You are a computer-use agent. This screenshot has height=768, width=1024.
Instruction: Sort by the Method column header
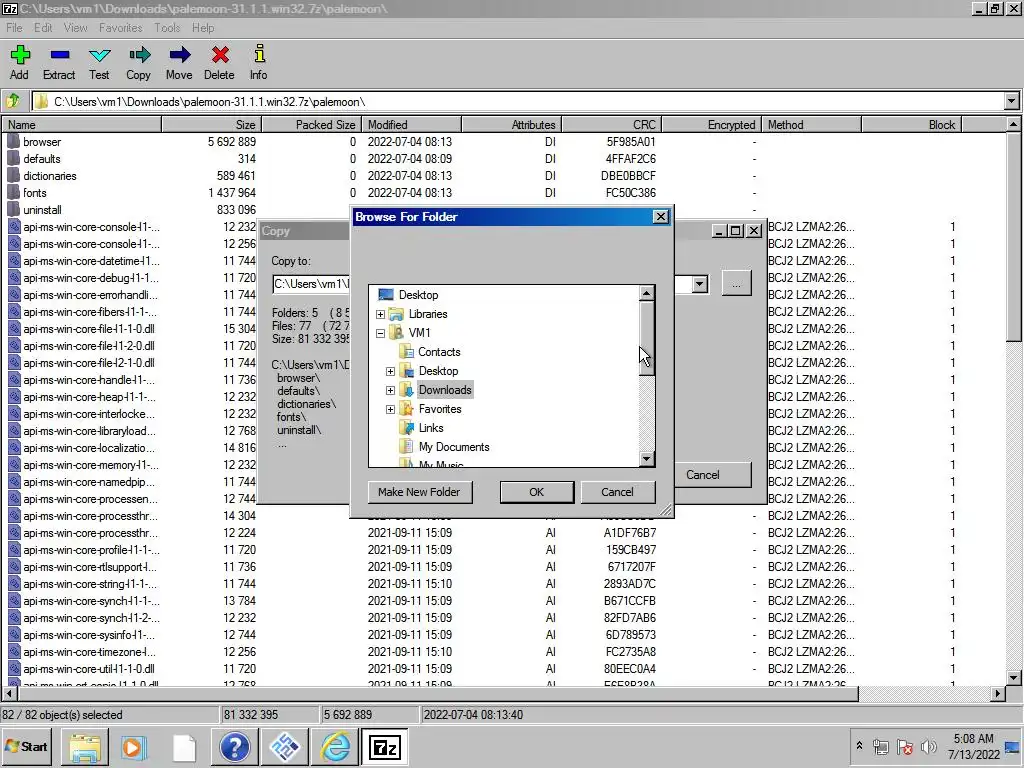(812, 124)
